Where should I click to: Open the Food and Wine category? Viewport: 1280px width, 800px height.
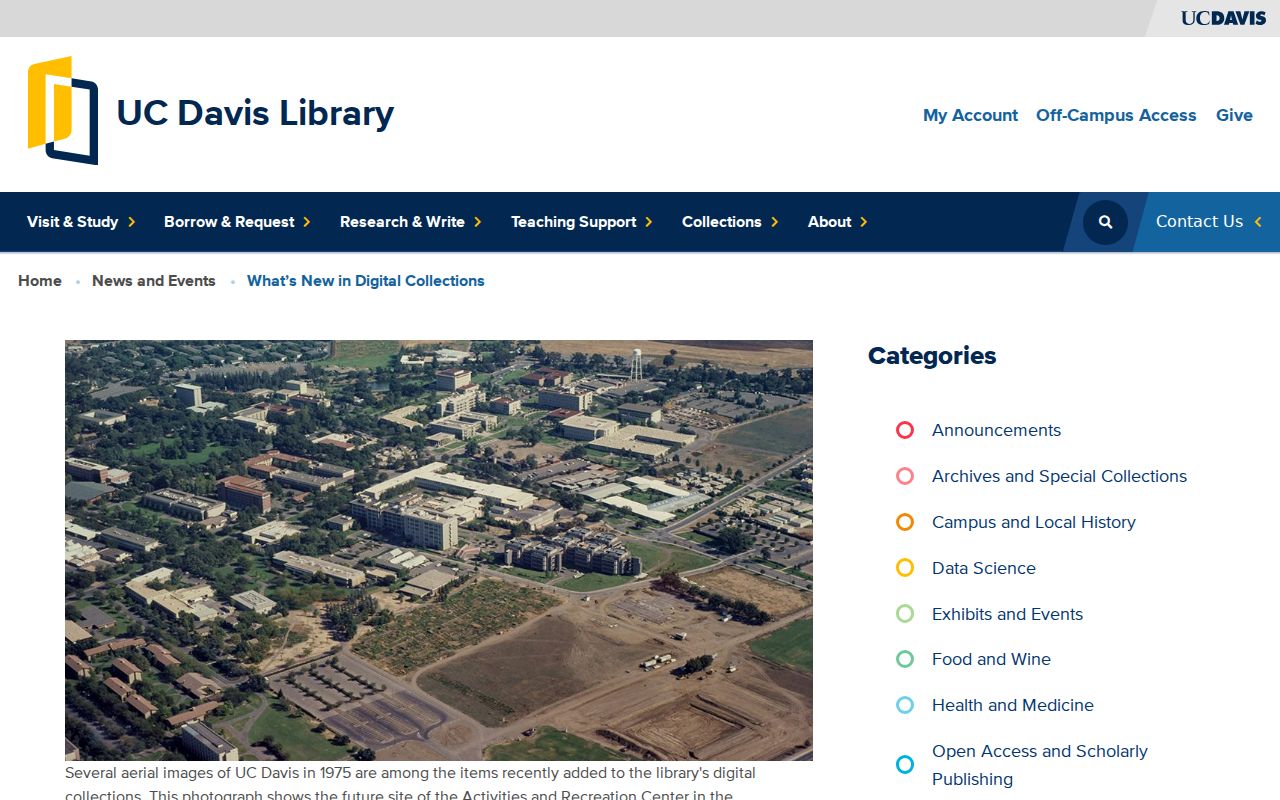[991, 659]
